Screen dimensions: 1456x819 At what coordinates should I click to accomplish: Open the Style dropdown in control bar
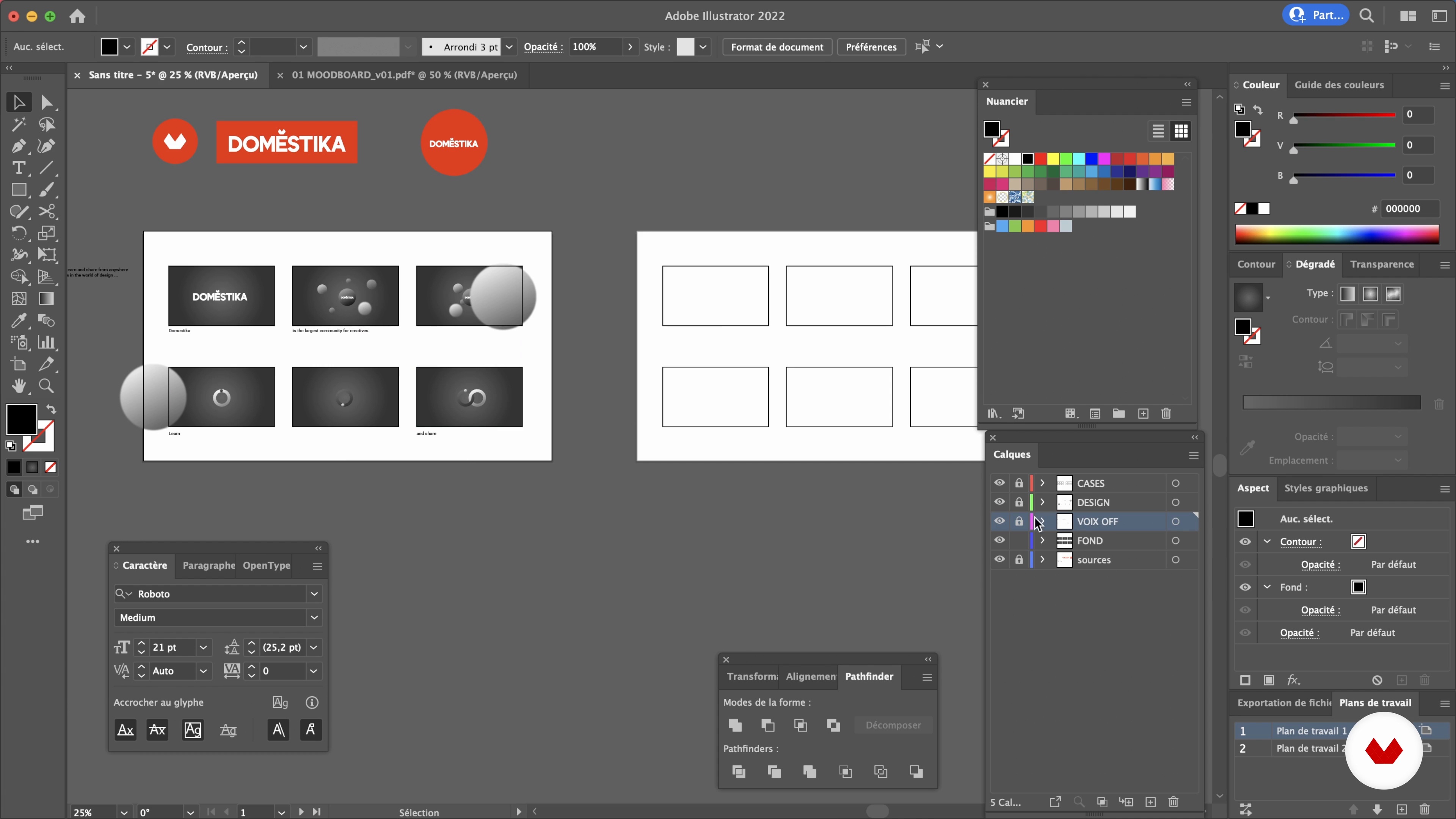pos(703,47)
